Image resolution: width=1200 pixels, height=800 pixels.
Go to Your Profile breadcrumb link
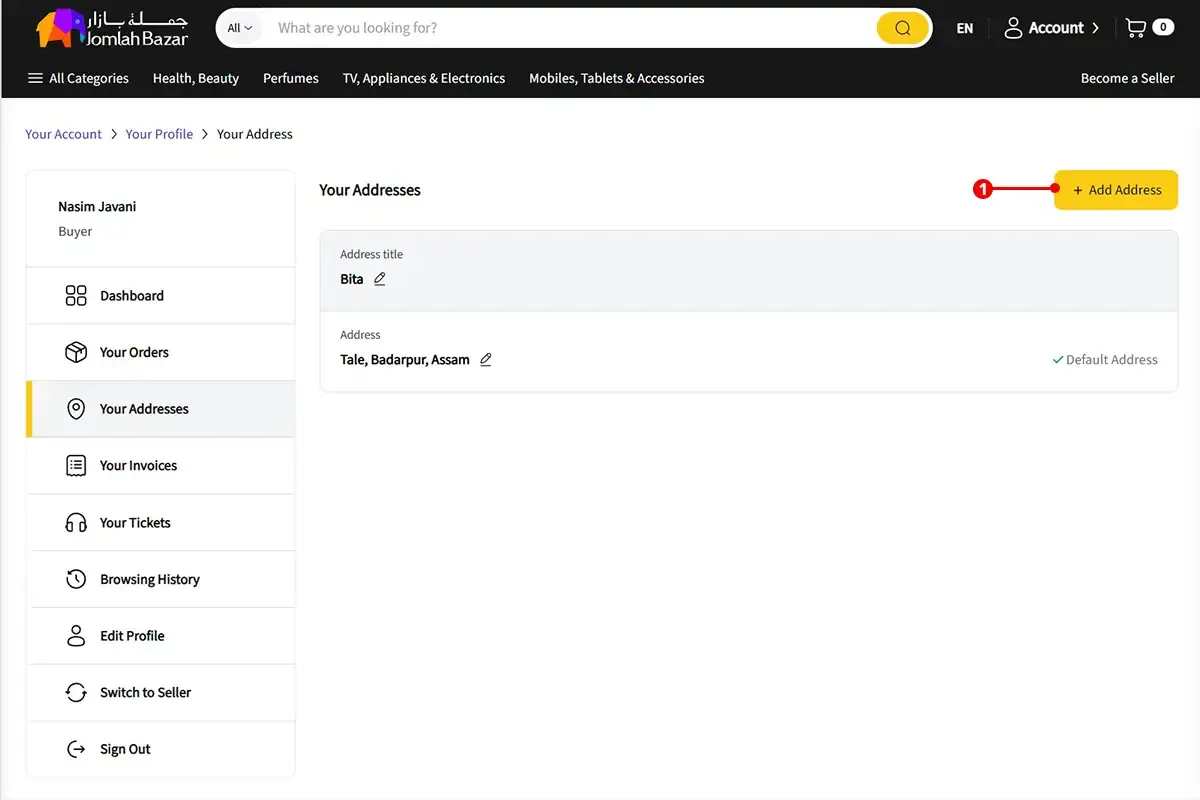(x=159, y=134)
